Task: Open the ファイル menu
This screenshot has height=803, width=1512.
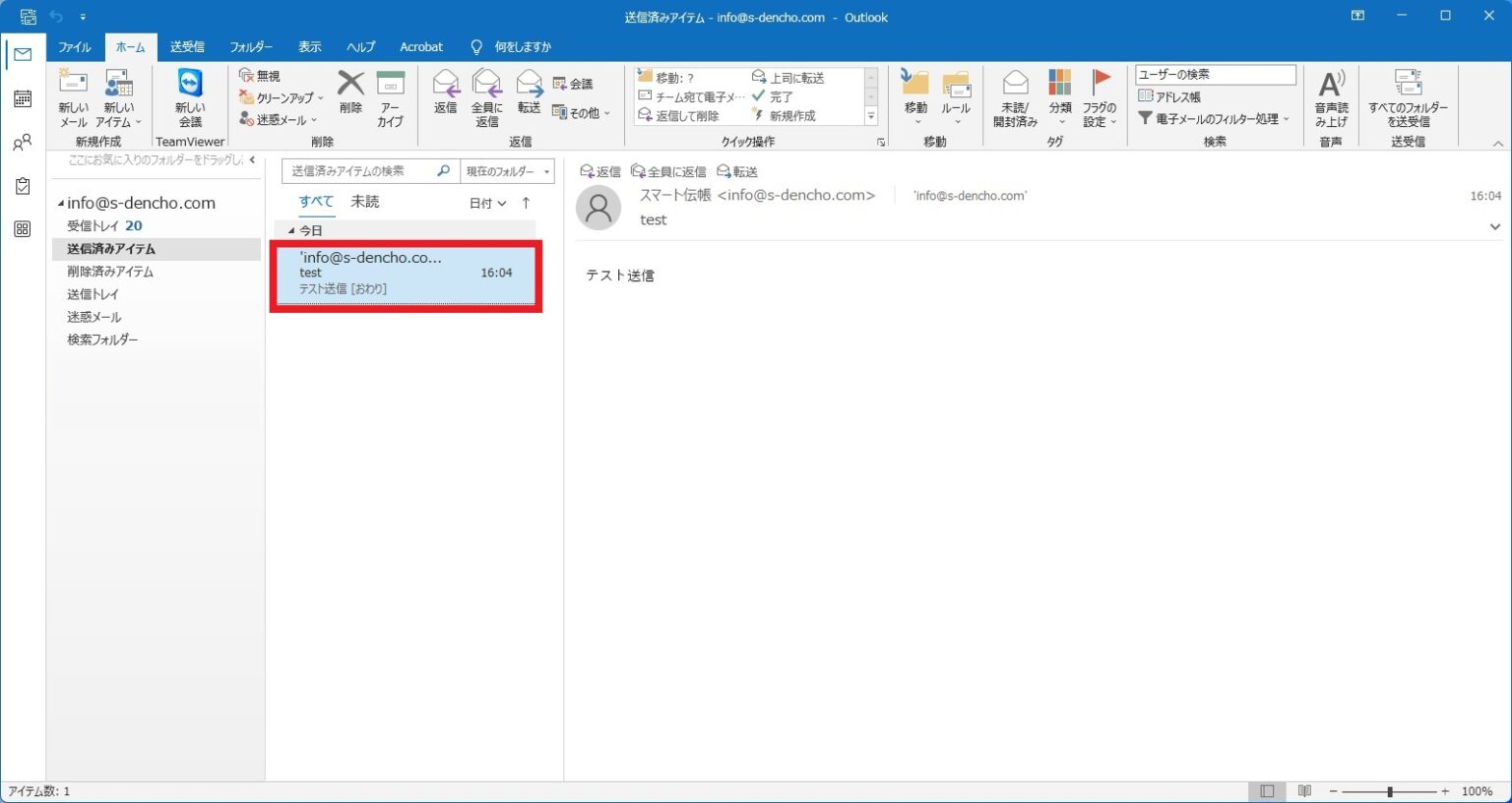Action: point(74,46)
